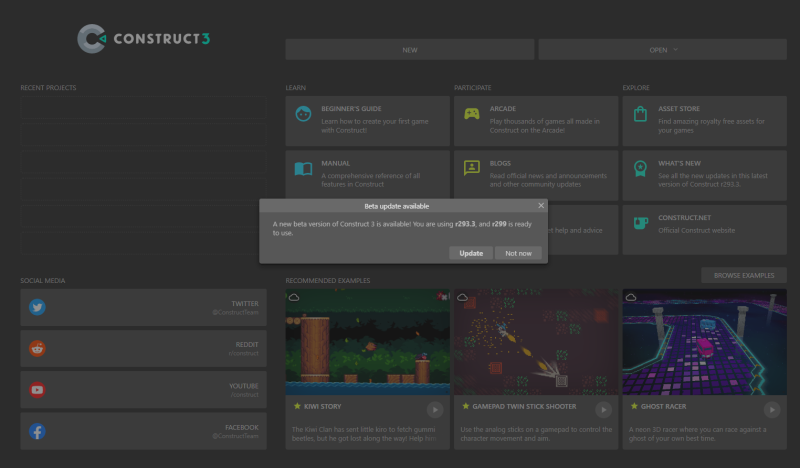The image size is (800, 468).
Task: Open the Gamepad Twin Stick Shooter thumbnail
Action: (536, 342)
